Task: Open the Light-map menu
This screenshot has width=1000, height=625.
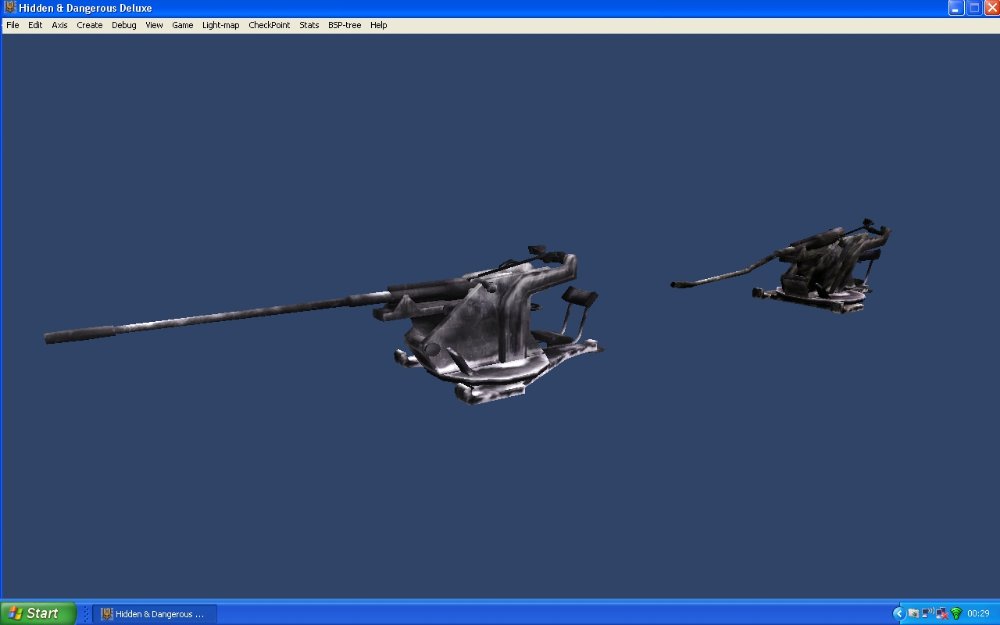Action: [221, 25]
